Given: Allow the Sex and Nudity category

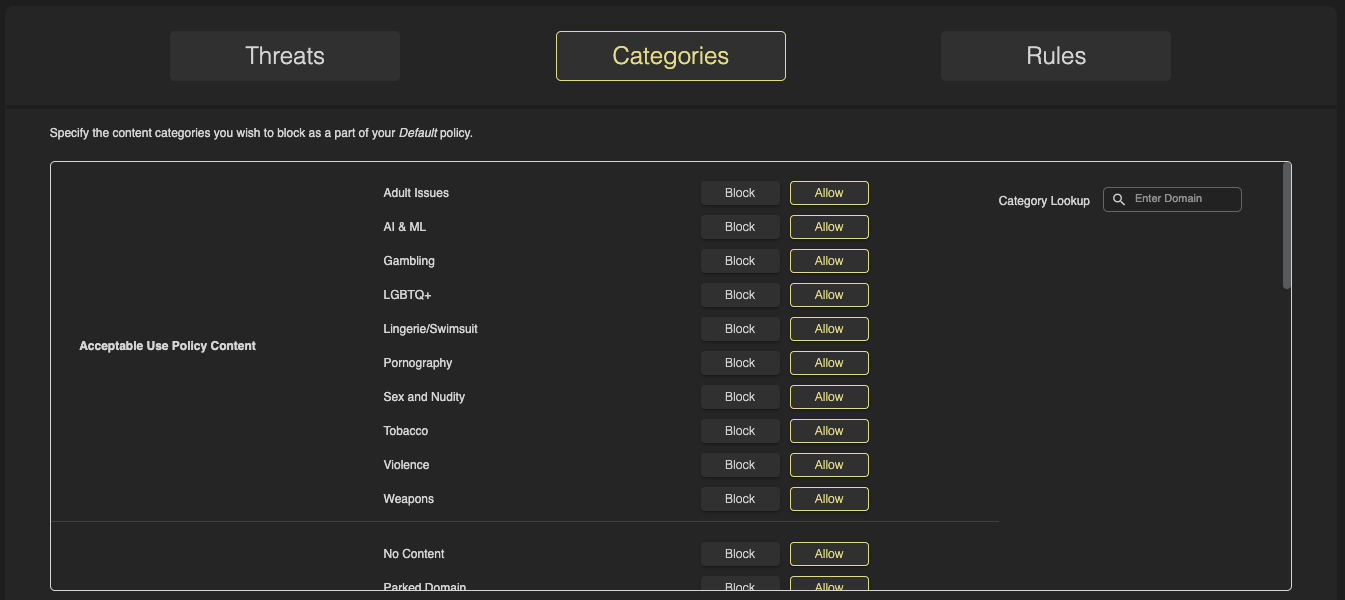Looking at the screenshot, I should (x=829, y=397).
